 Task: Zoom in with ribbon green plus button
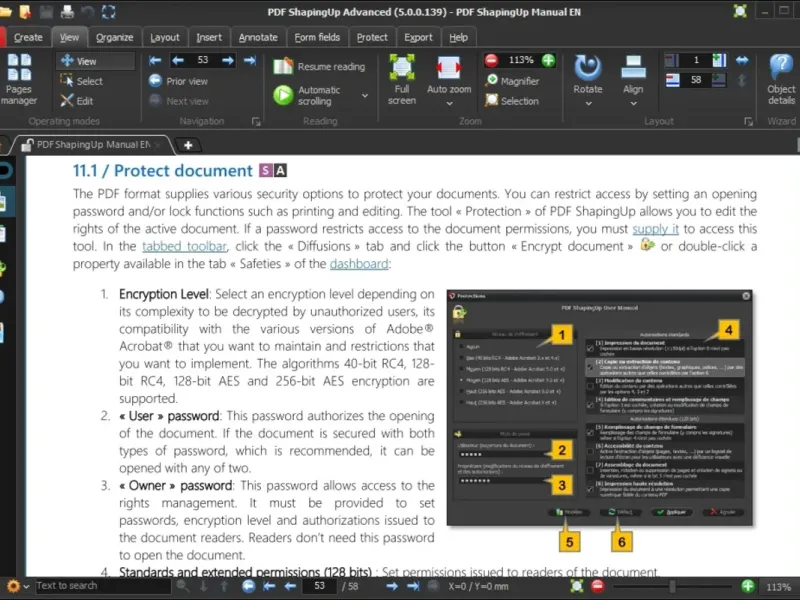pos(548,60)
